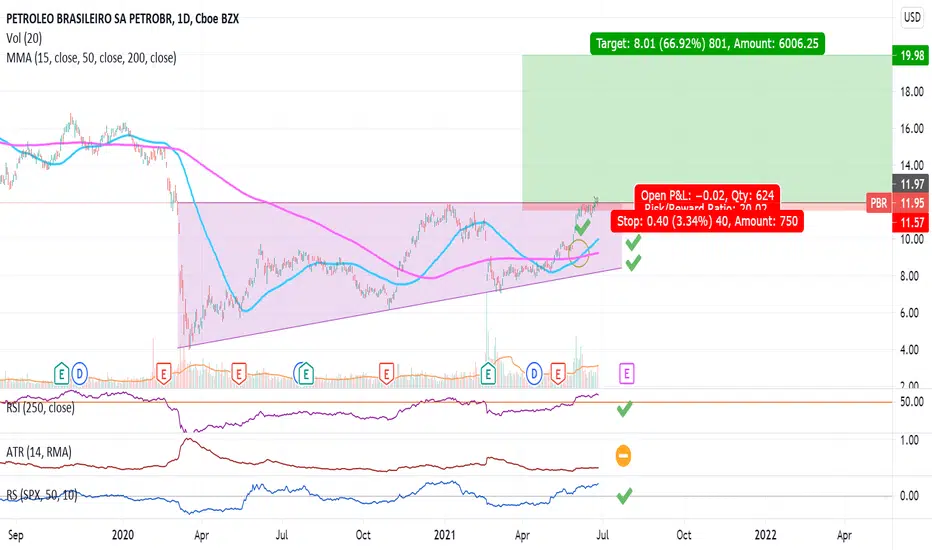Image resolution: width=932 pixels, height=550 pixels.
Task: Click the blue dividend marker before 2020
Action: click(79, 373)
